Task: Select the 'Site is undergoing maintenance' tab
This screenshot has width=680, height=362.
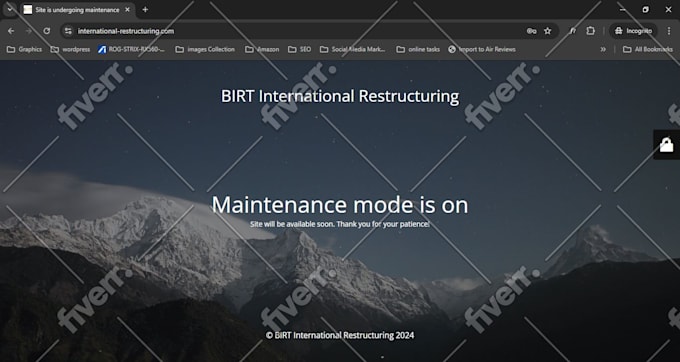Action: (x=77, y=10)
